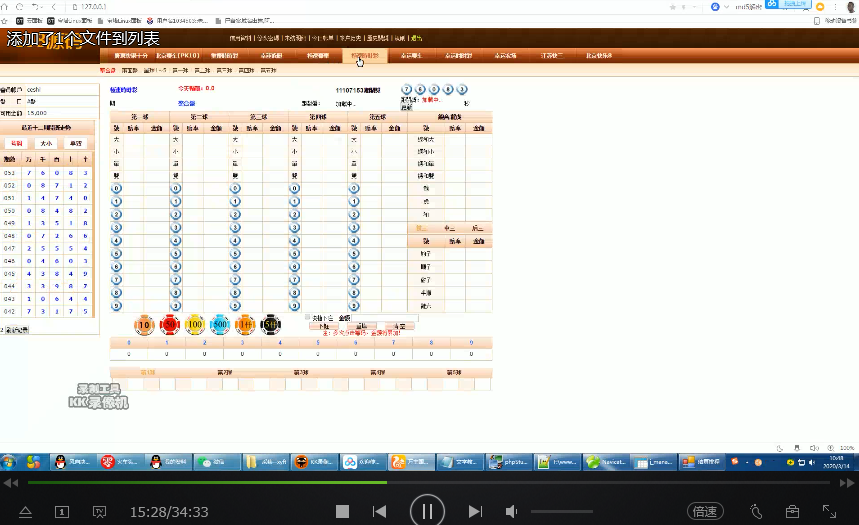Pick the yellow 100 chip
Viewport: 859px width, 525px height.
195,325
